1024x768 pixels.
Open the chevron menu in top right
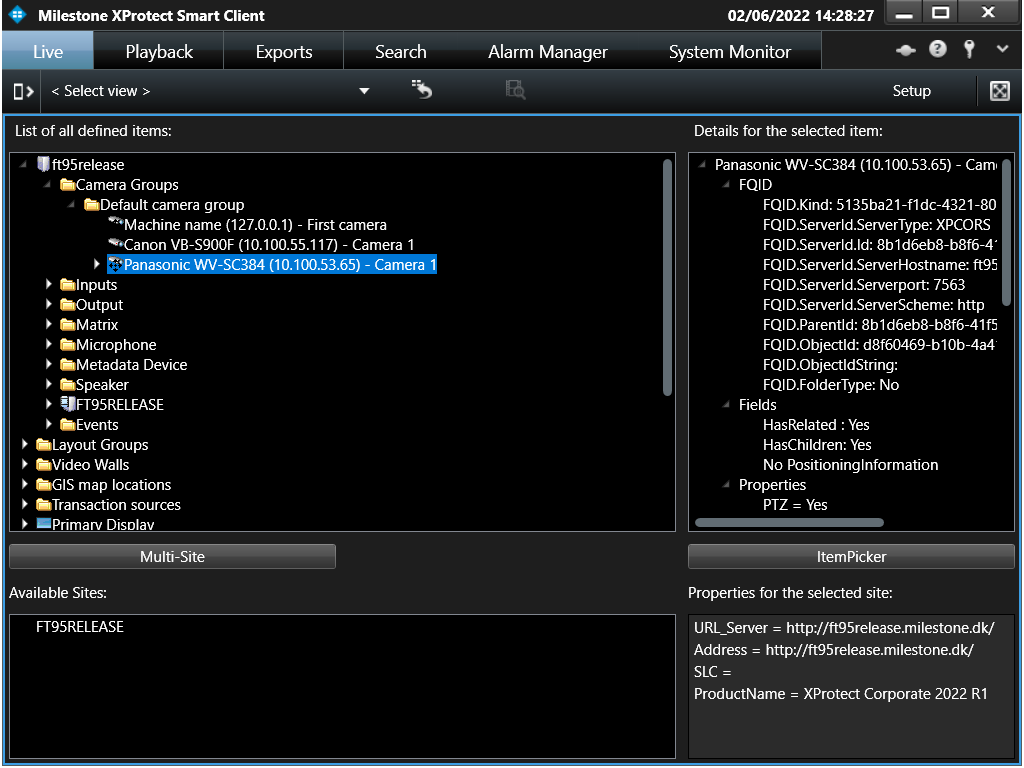pyautogui.click(x=1002, y=49)
